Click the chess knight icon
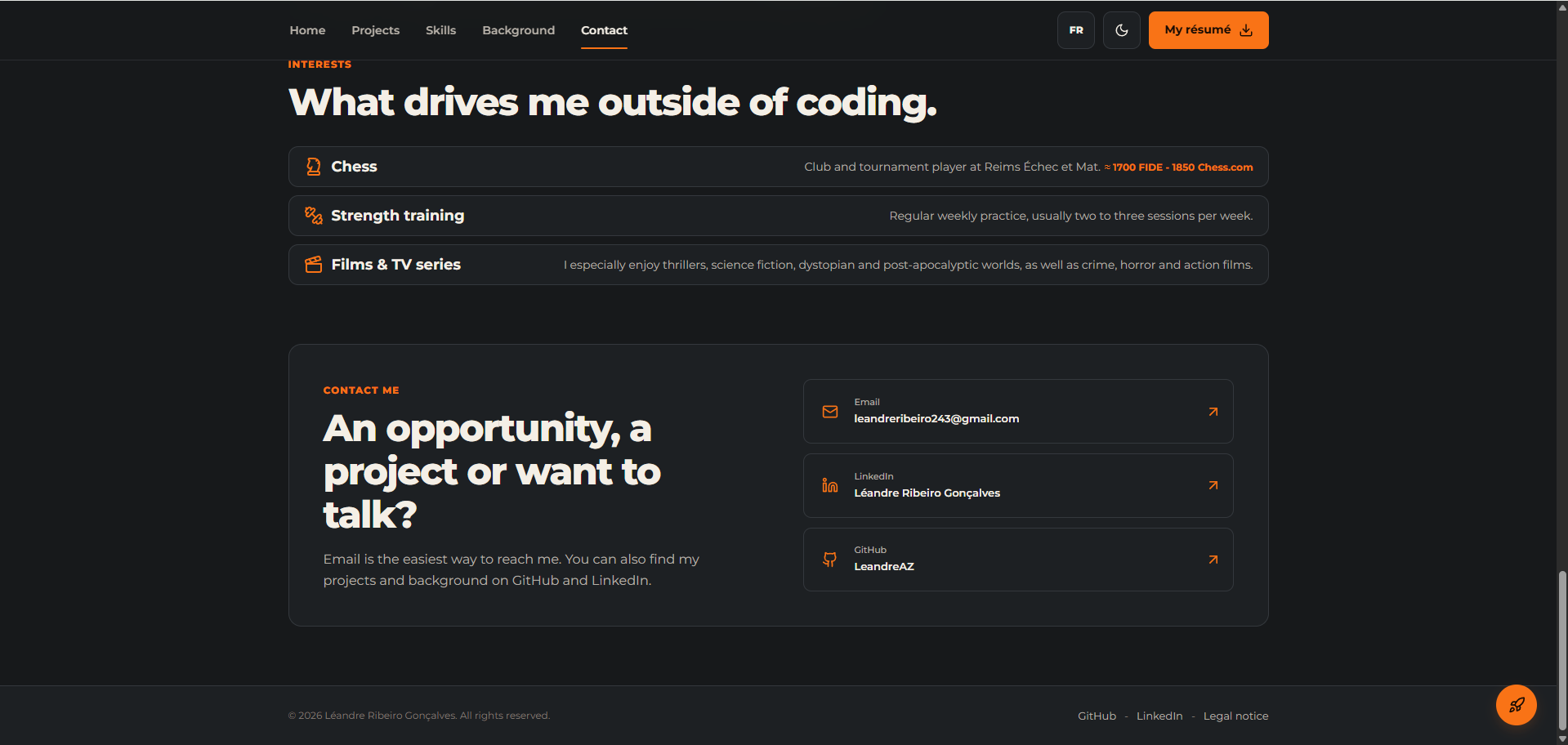The image size is (1568, 745). pos(314,167)
